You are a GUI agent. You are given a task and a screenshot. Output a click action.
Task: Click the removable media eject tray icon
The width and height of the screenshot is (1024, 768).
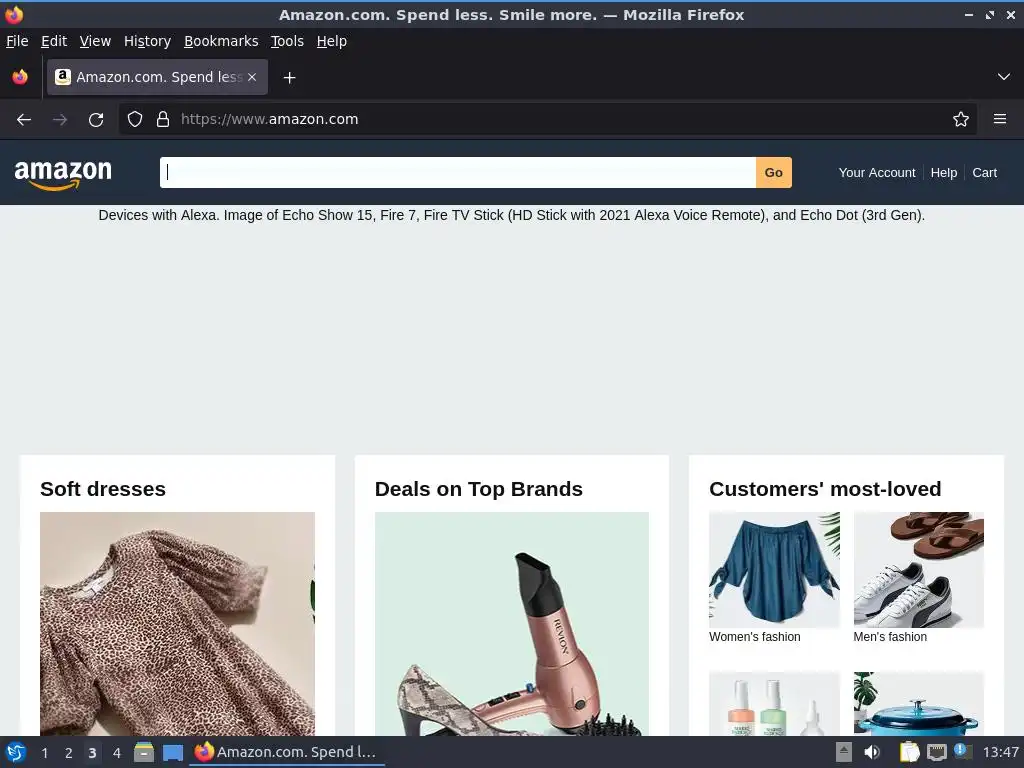(844, 752)
